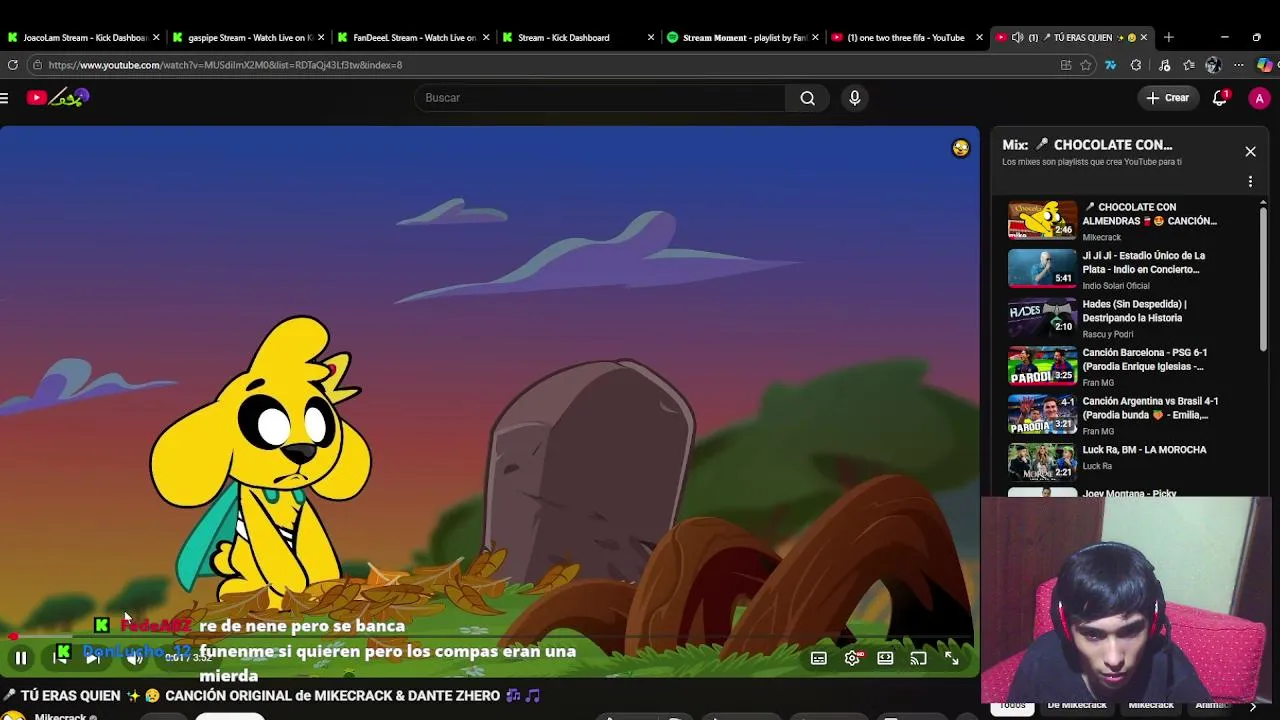Open a new browser tab

[x=1168, y=37]
